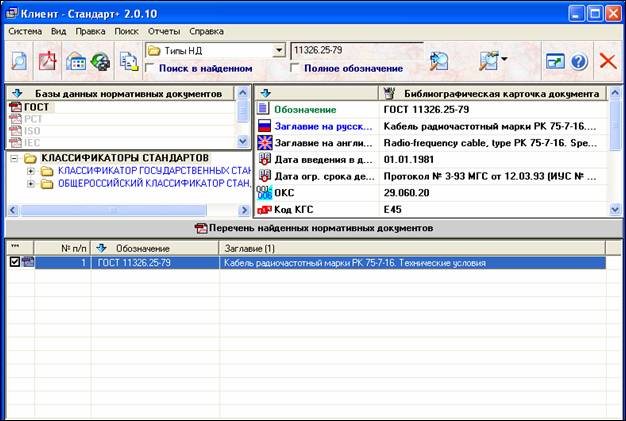The height and width of the screenshot is (421, 626).
Task: Toggle 'Полное обозначение' checkbox
Action: (x=295, y=69)
